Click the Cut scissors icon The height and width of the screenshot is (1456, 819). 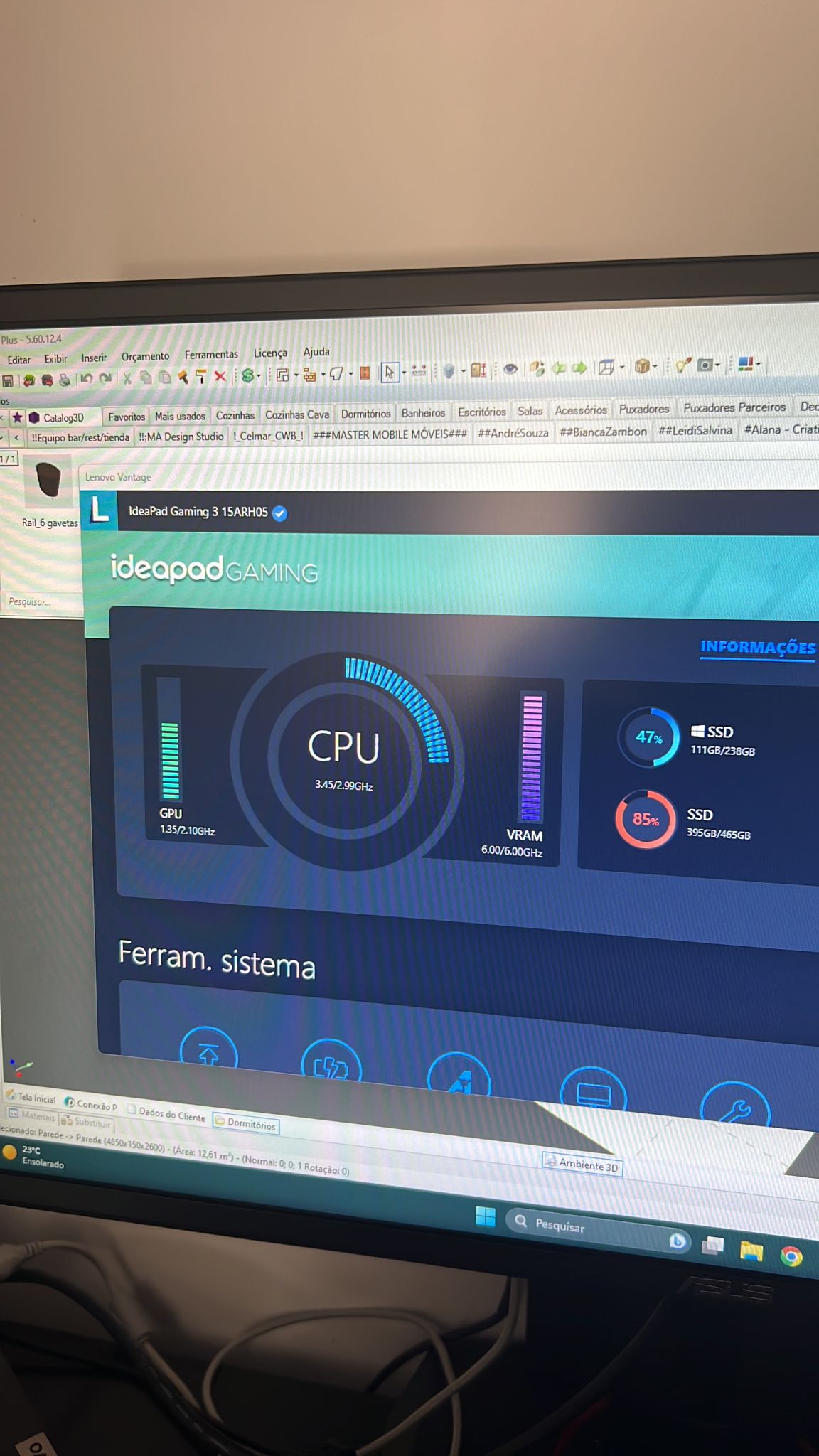127,378
